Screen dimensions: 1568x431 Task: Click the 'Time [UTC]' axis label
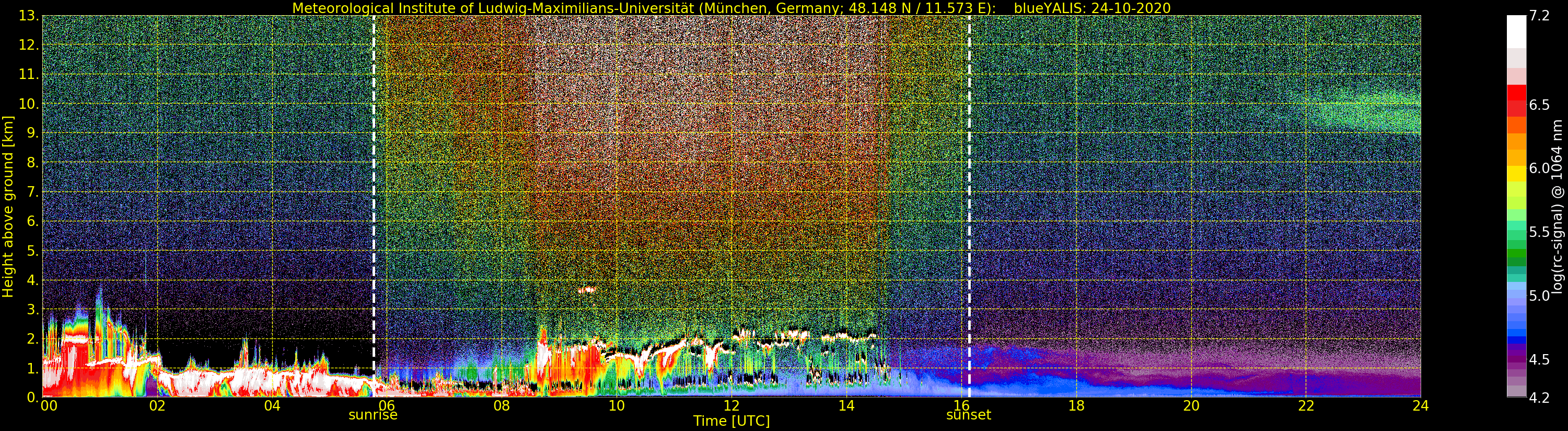[x=731, y=421]
